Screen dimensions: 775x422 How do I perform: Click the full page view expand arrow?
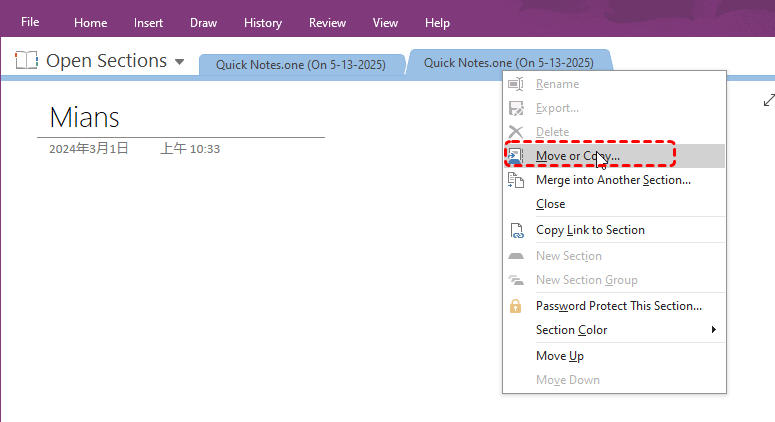[x=769, y=100]
